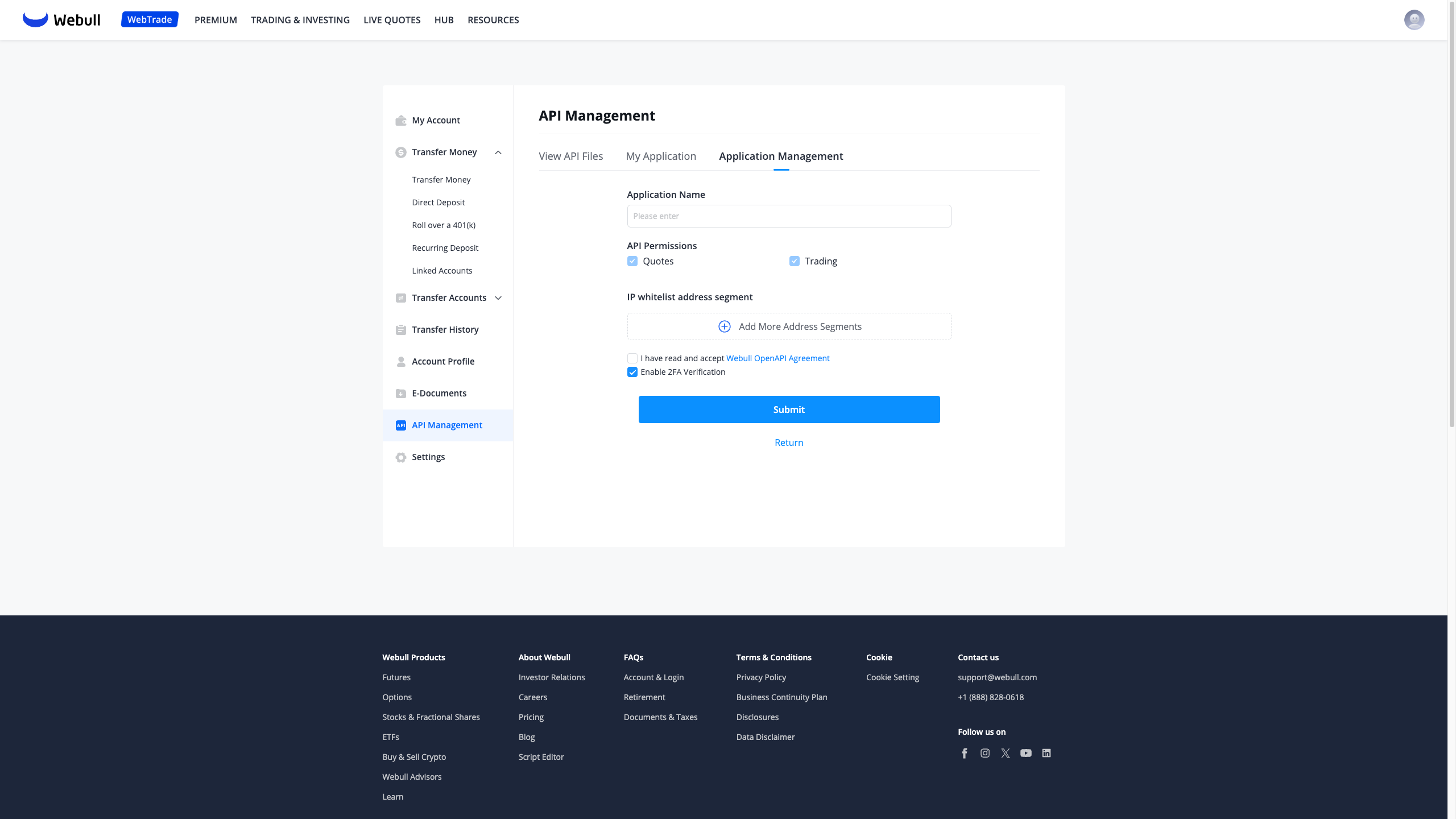
Task: Open Webull's LinkedIn page icon
Action: click(1046, 753)
